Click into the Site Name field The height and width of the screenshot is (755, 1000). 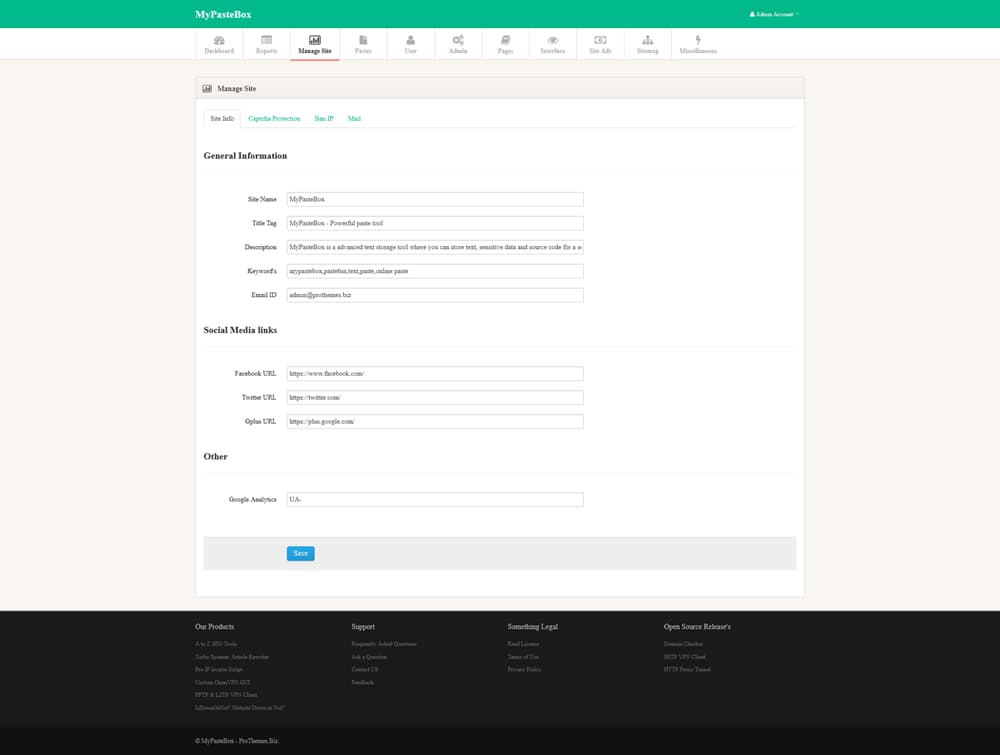[x=434, y=200]
